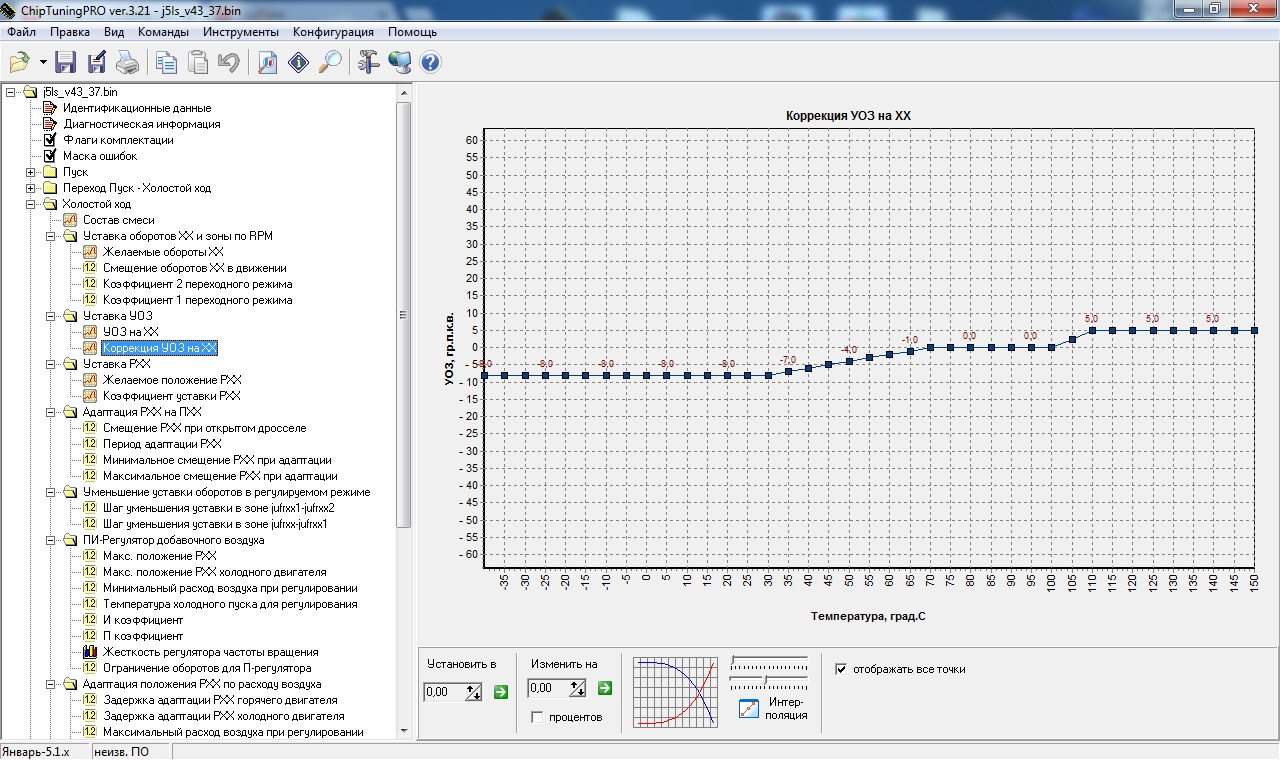The width and height of the screenshot is (1280, 760).
Task: Expand the 'Пуск' tree folder
Action: click(31, 172)
